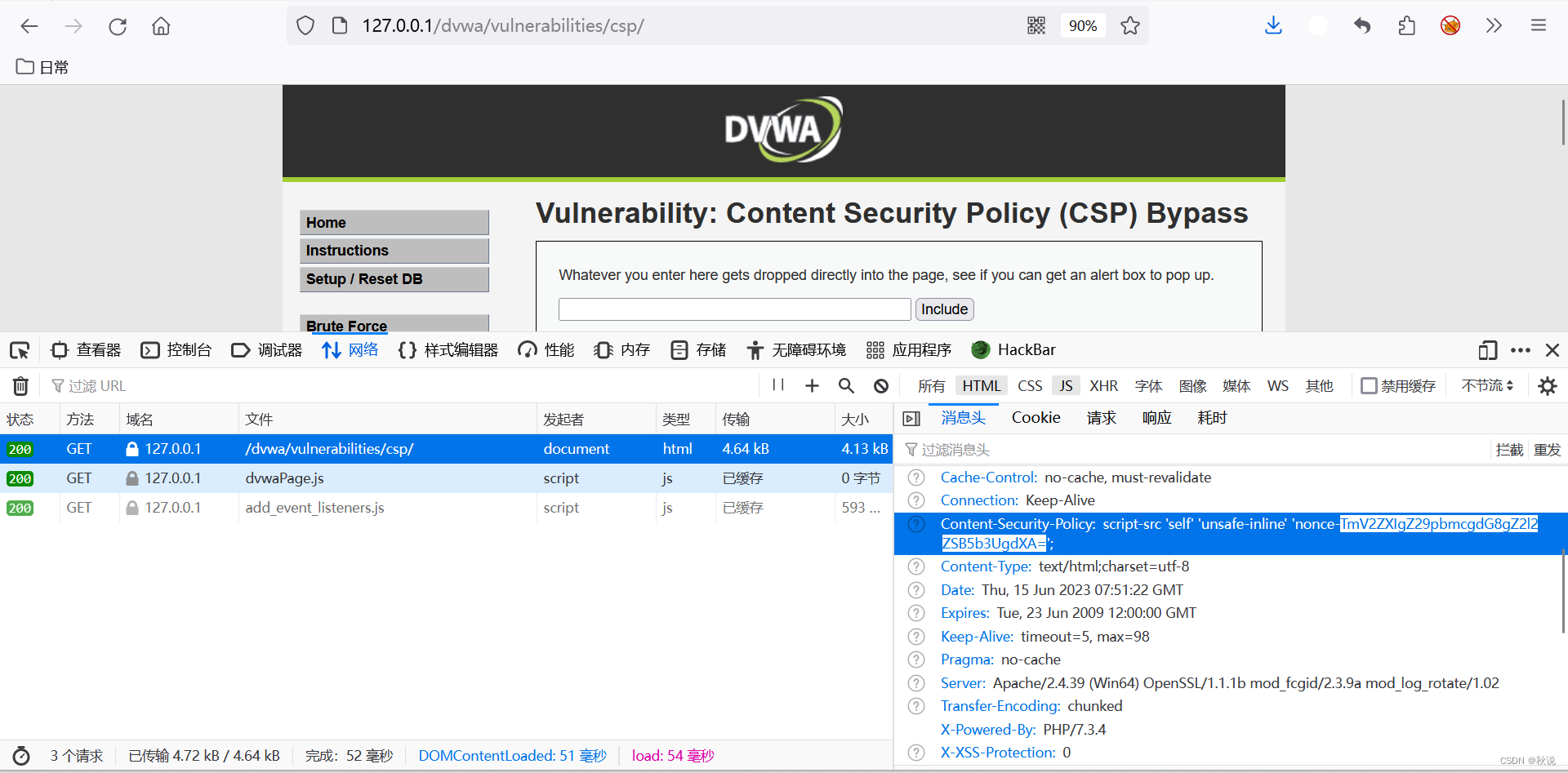Activate the element picker in devtools

click(20, 350)
